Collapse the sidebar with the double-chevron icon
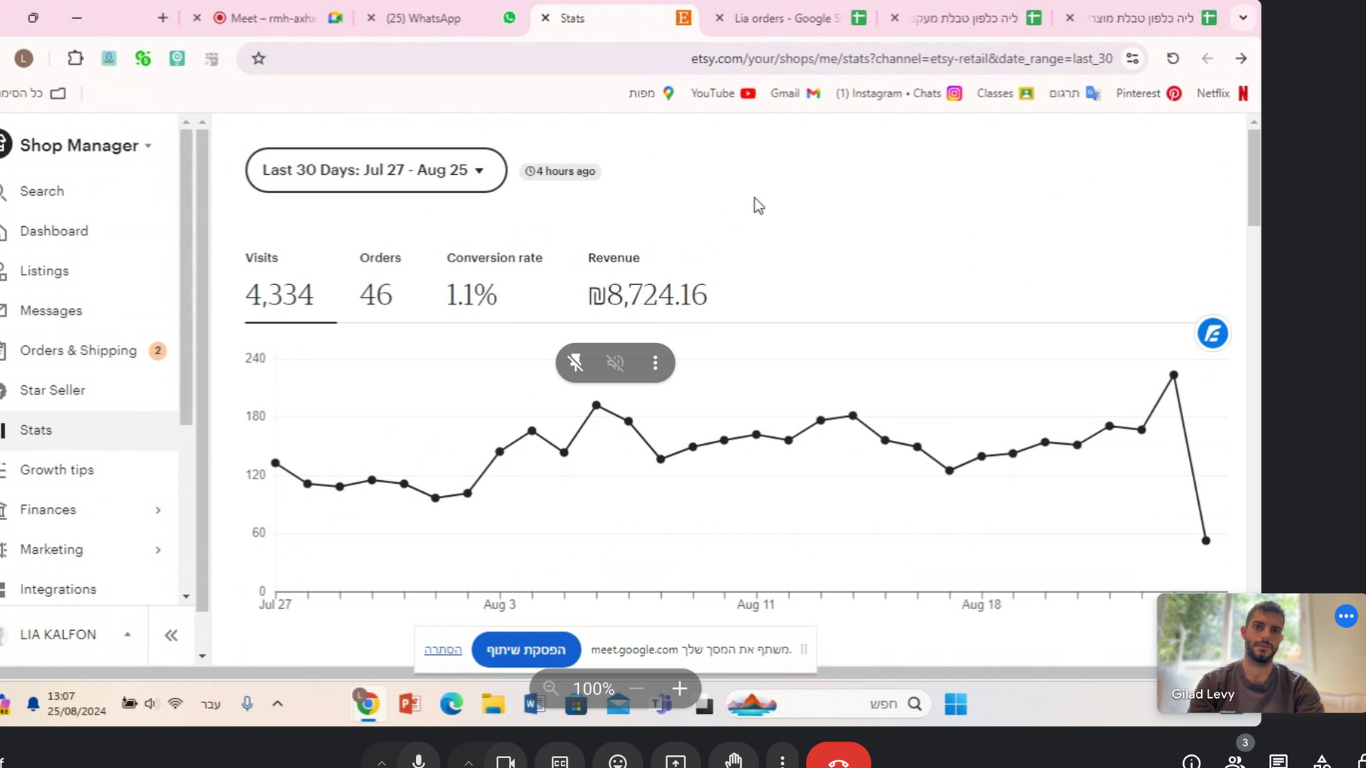 171,635
